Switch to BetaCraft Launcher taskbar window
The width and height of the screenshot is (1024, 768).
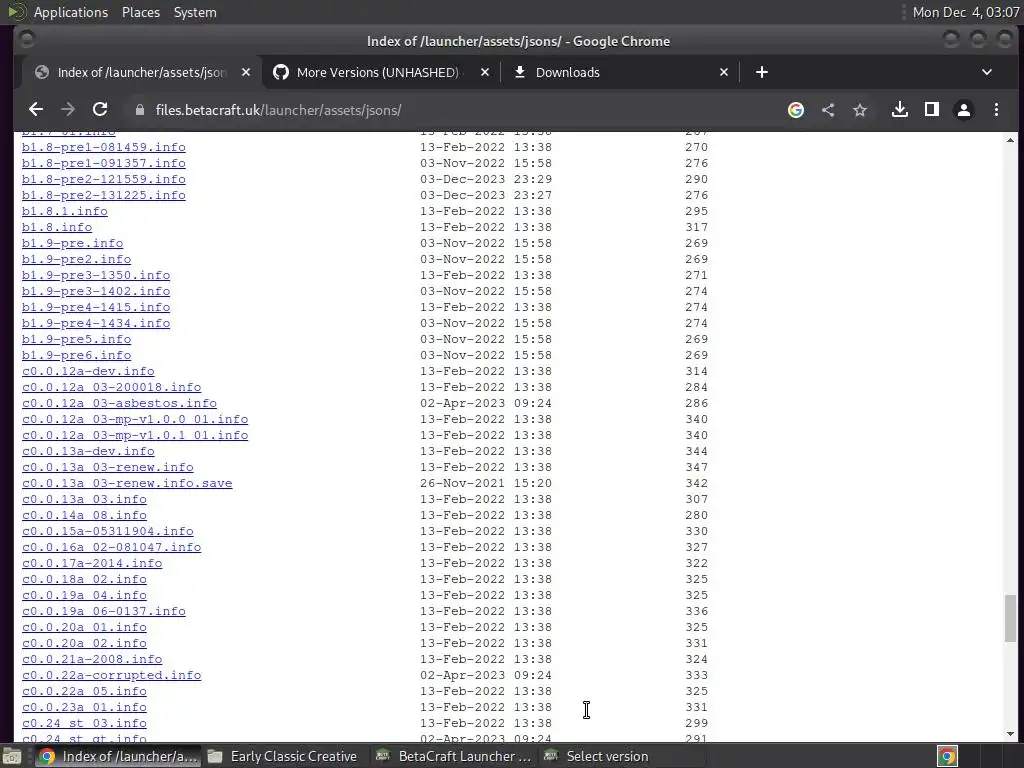(454, 756)
